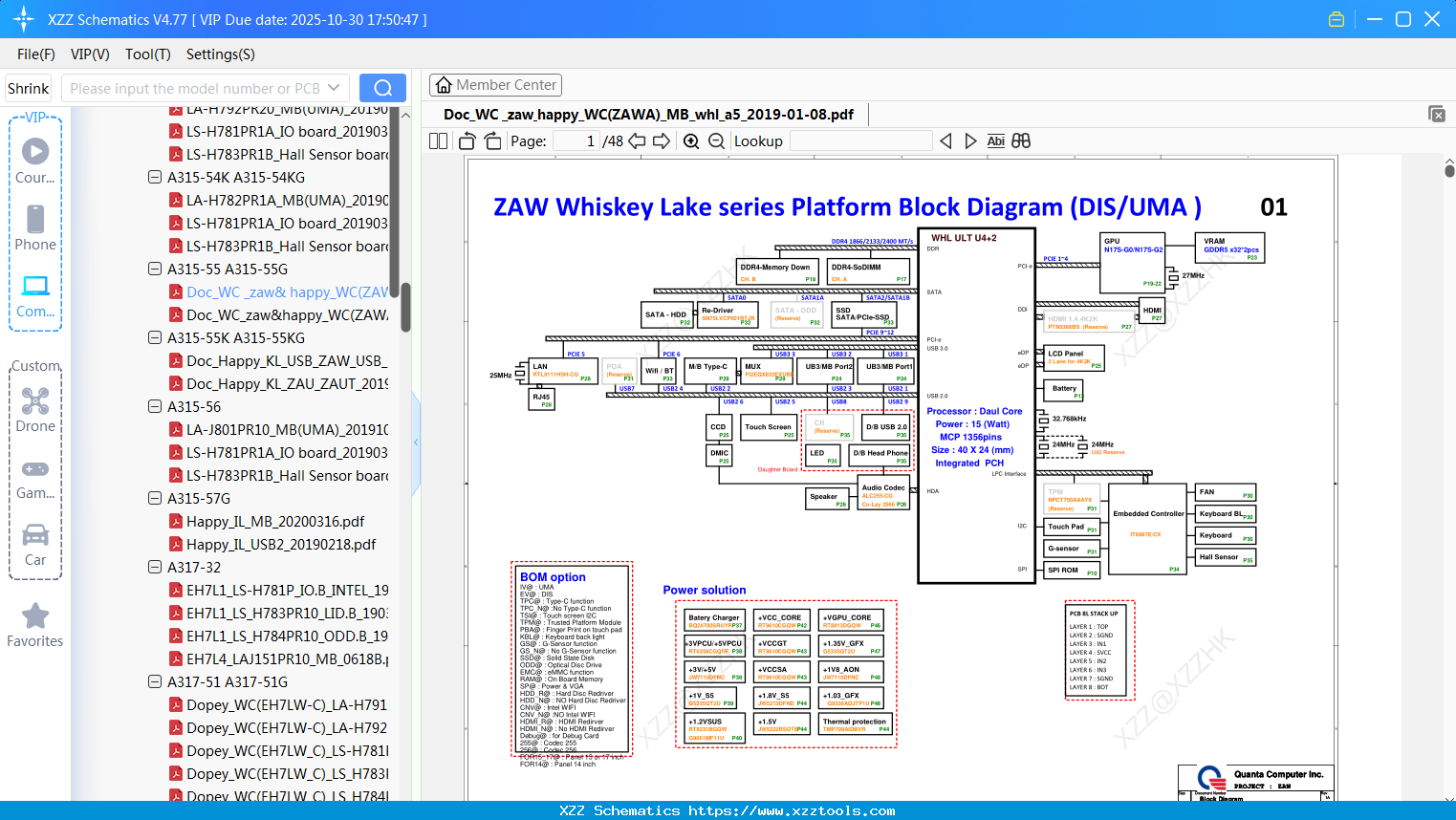Toggle the Abi text match option
This screenshot has height=820, width=1456.
coord(995,141)
